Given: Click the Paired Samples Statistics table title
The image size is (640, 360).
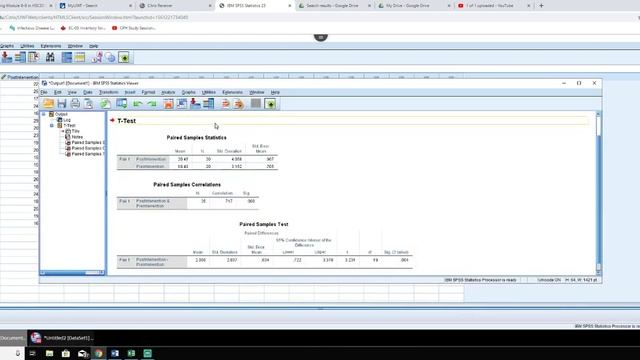Looking at the screenshot, I should click(x=196, y=138).
